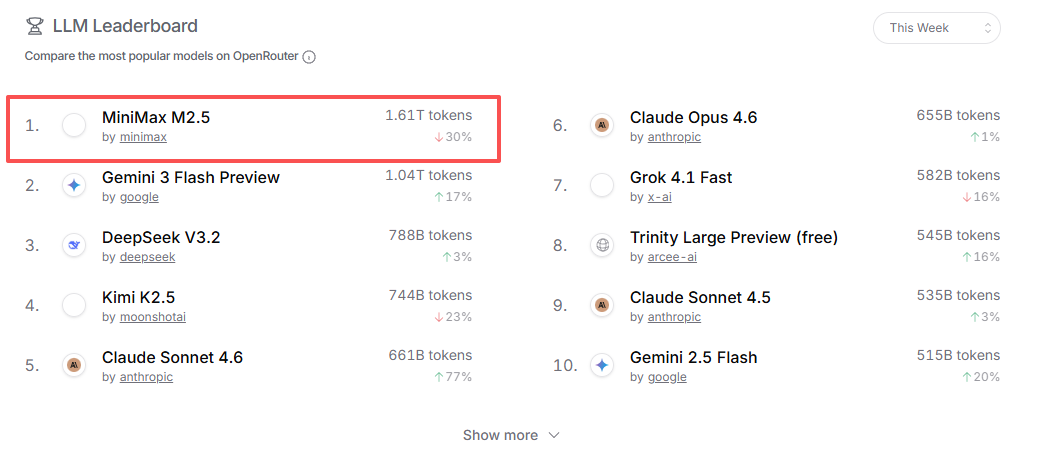Expand the list with Show more
Image resolution: width=1052 pixels, height=449 pixels.
click(500, 435)
